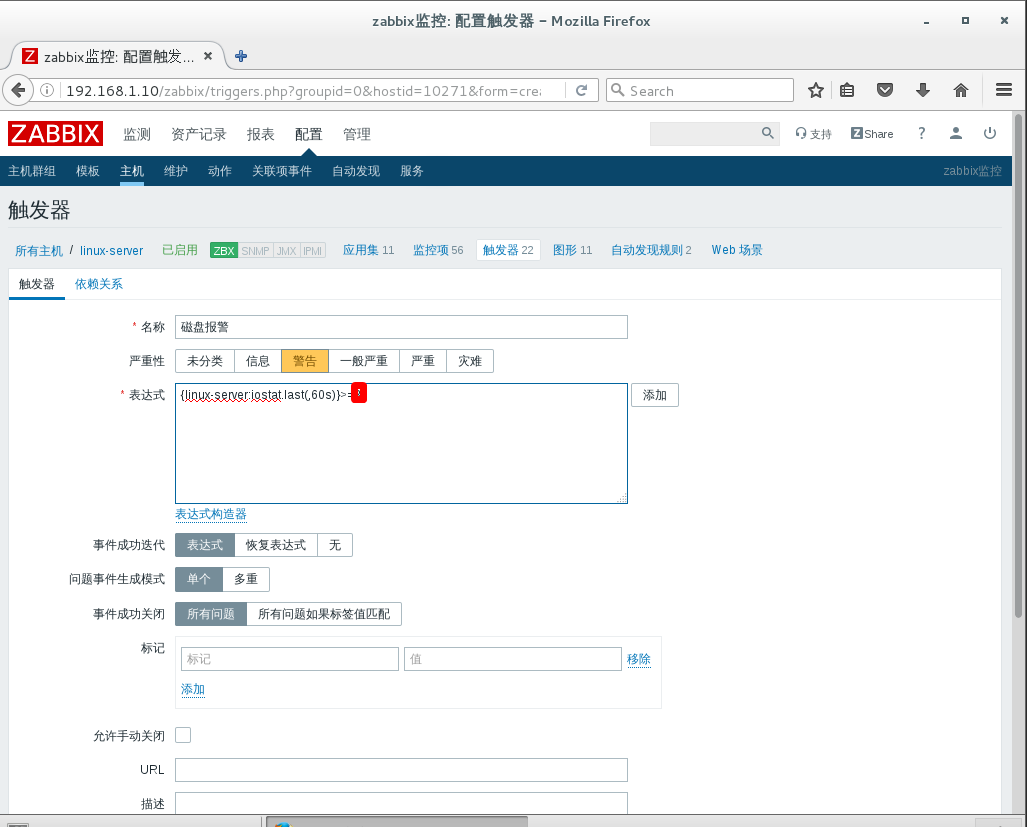Screen dimensions: 1027x827
Task: Click Zabbix search magnifier icon
Action: click(768, 134)
